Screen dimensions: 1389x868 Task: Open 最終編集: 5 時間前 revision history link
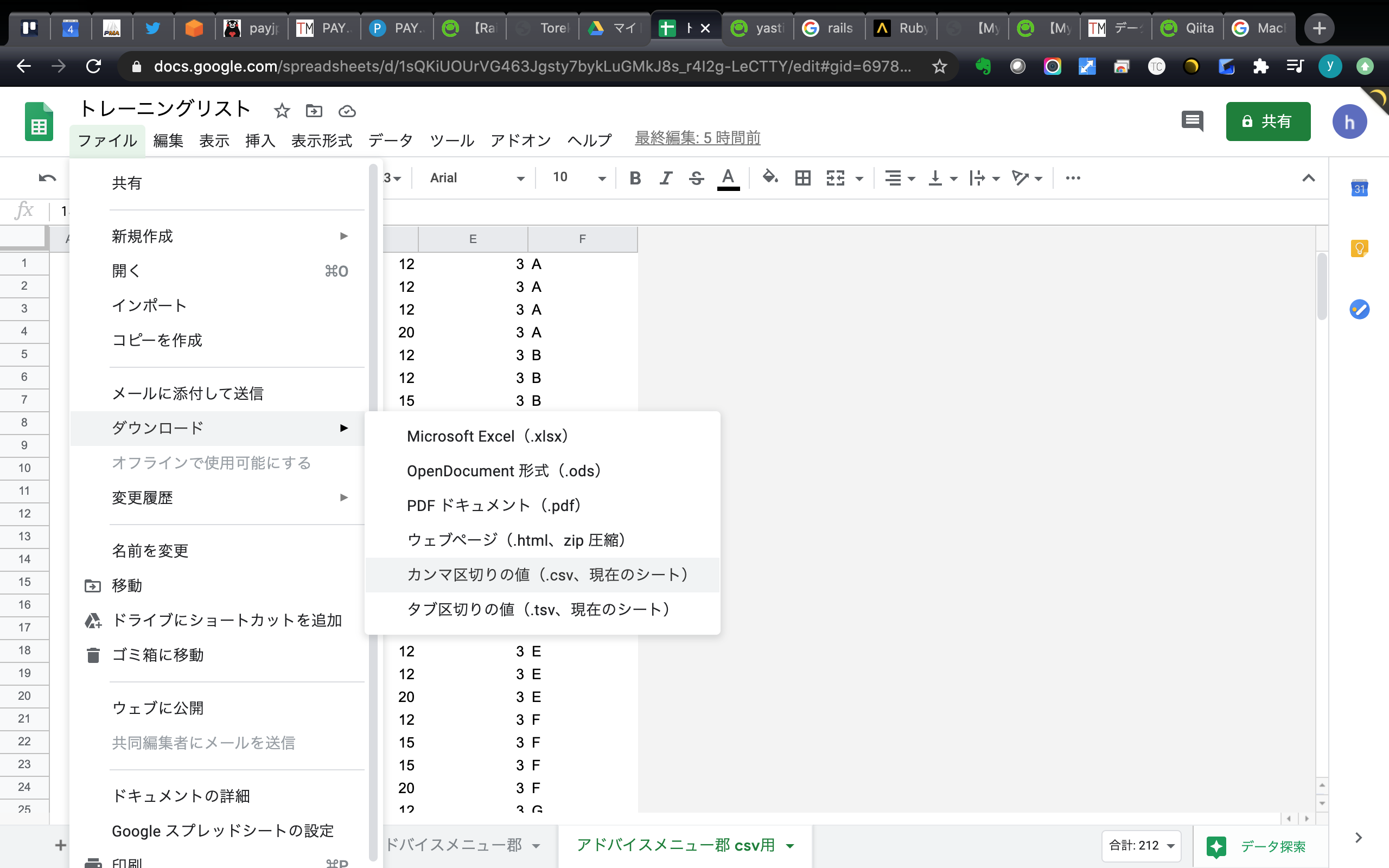pos(697,138)
